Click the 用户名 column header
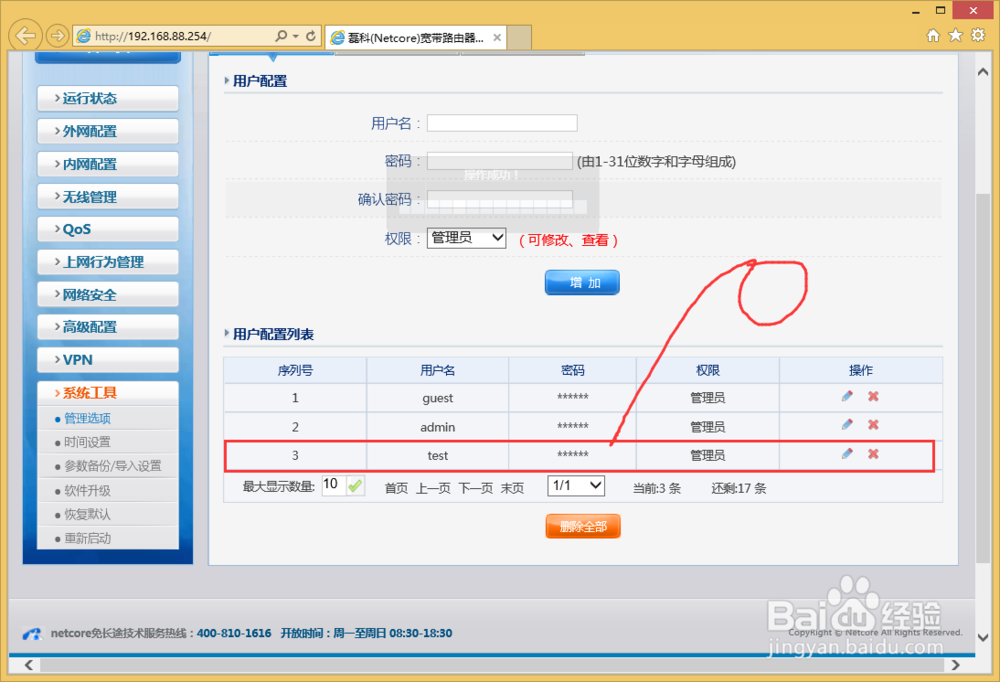Image resolution: width=1000 pixels, height=682 pixels. (x=438, y=370)
